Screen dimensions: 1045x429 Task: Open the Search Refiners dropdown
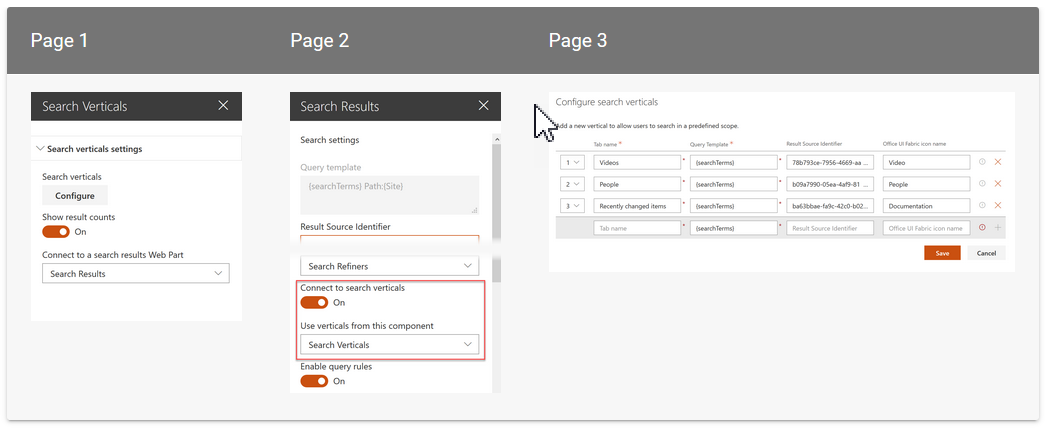390,266
